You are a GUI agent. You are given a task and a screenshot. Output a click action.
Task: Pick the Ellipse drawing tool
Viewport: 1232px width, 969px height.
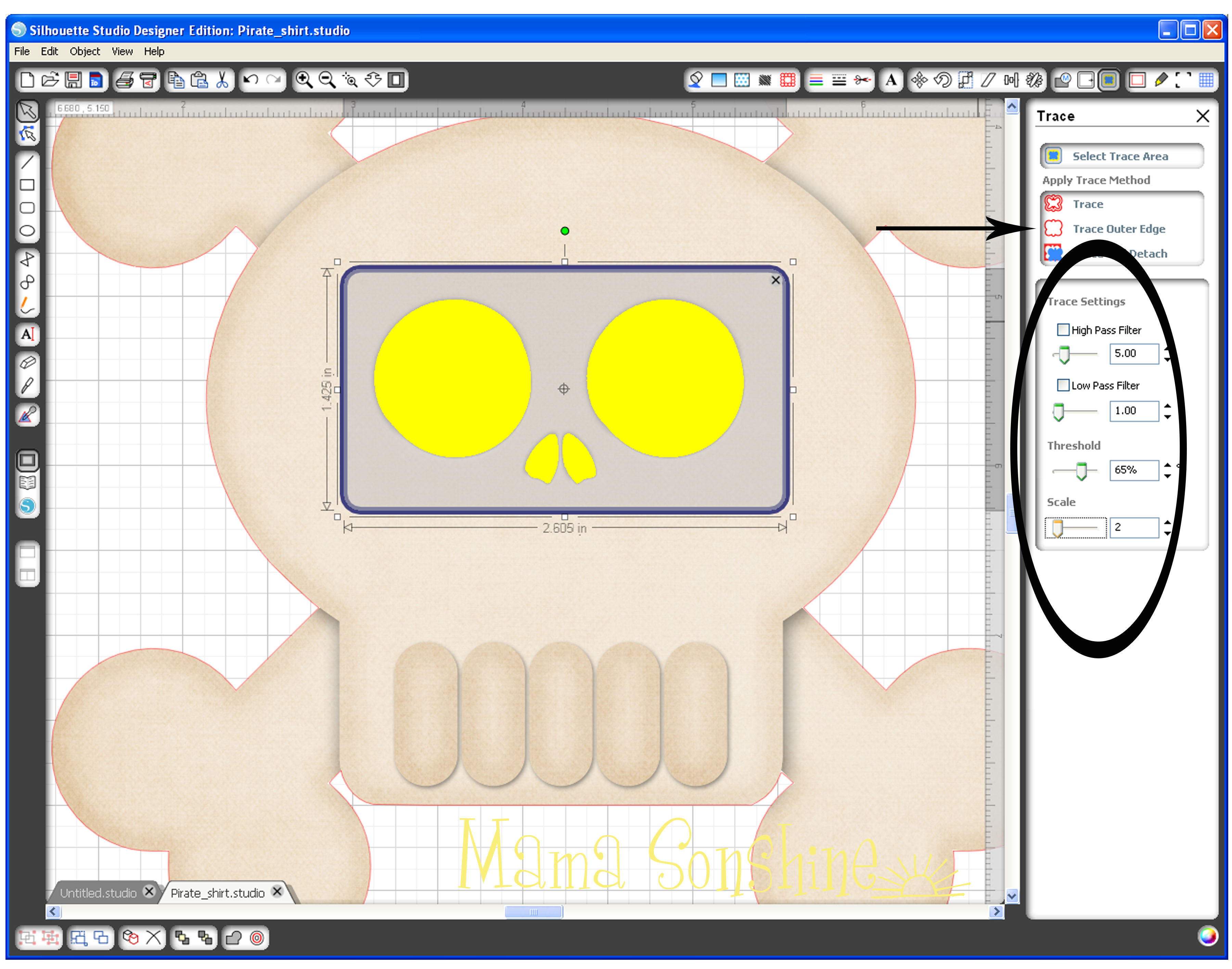[27, 231]
